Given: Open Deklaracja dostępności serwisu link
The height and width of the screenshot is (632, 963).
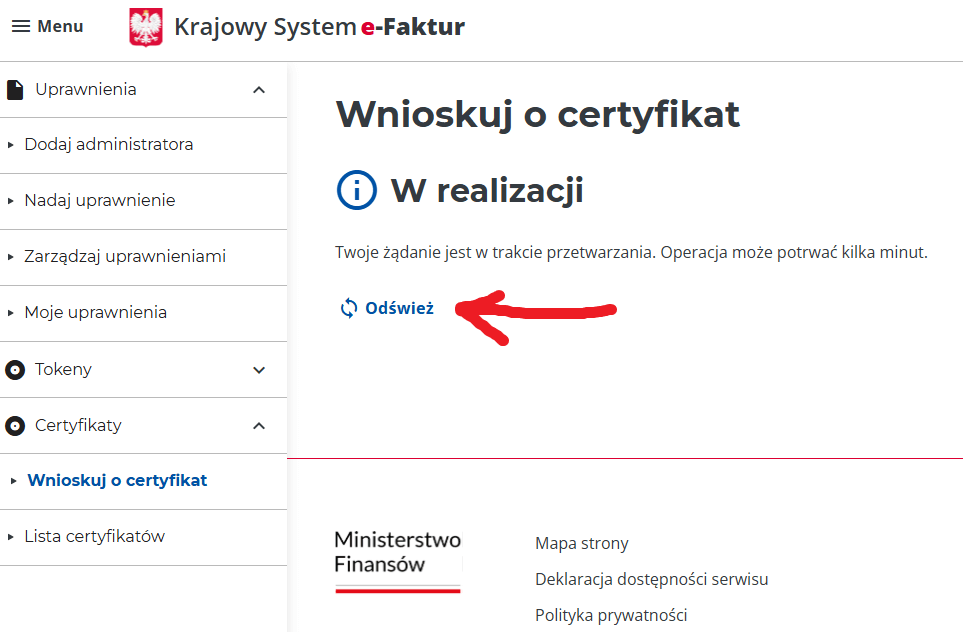Looking at the screenshot, I should [651, 580].
